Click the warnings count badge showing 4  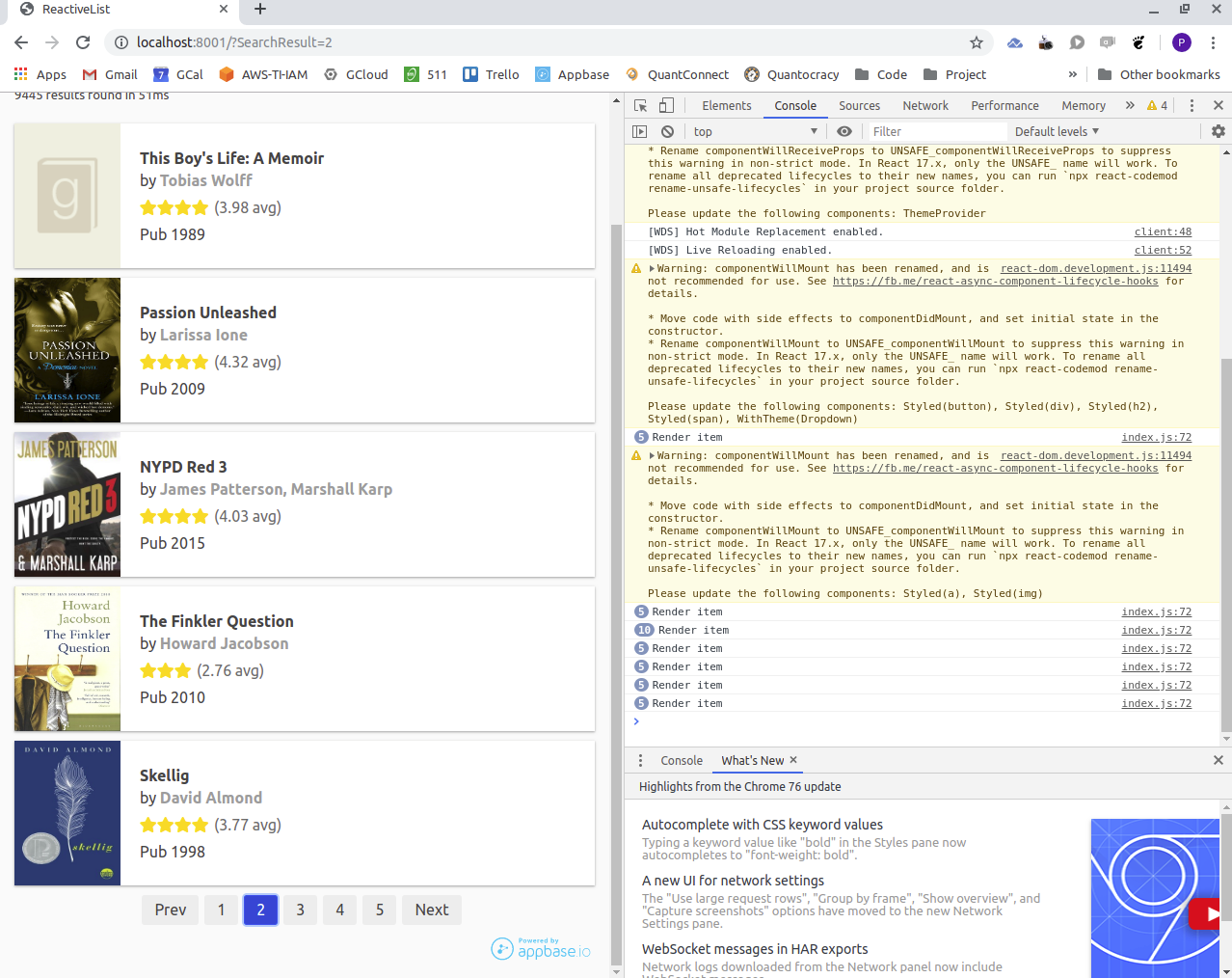[x=1157, y=105]
